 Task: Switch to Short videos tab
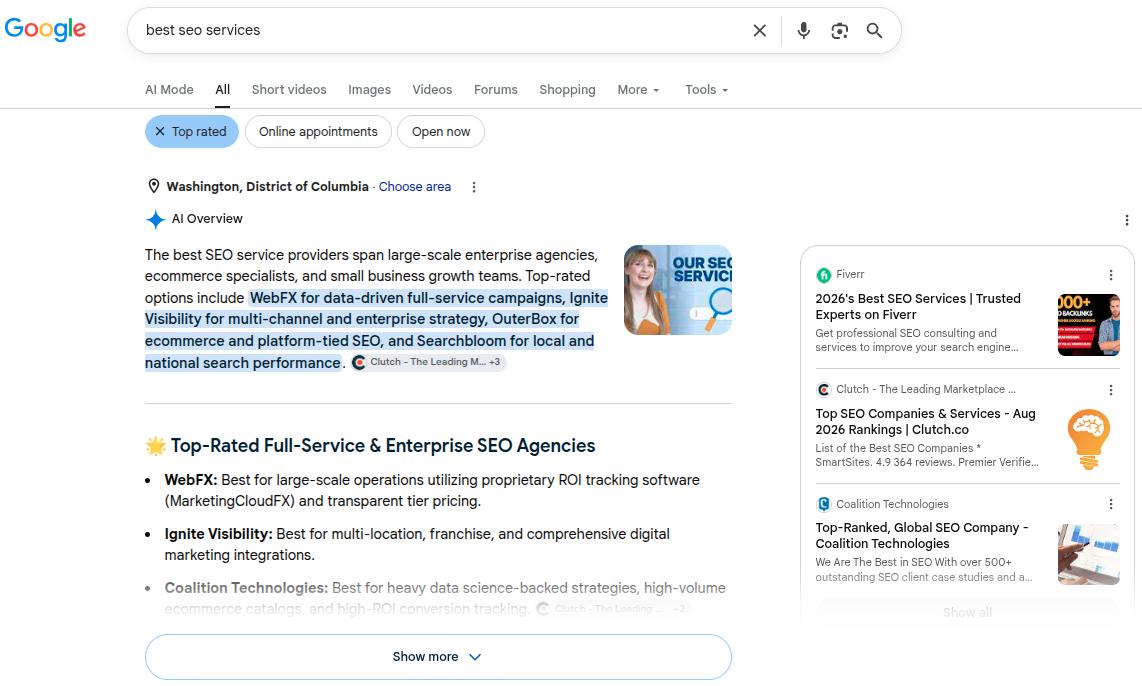[289, 90]
